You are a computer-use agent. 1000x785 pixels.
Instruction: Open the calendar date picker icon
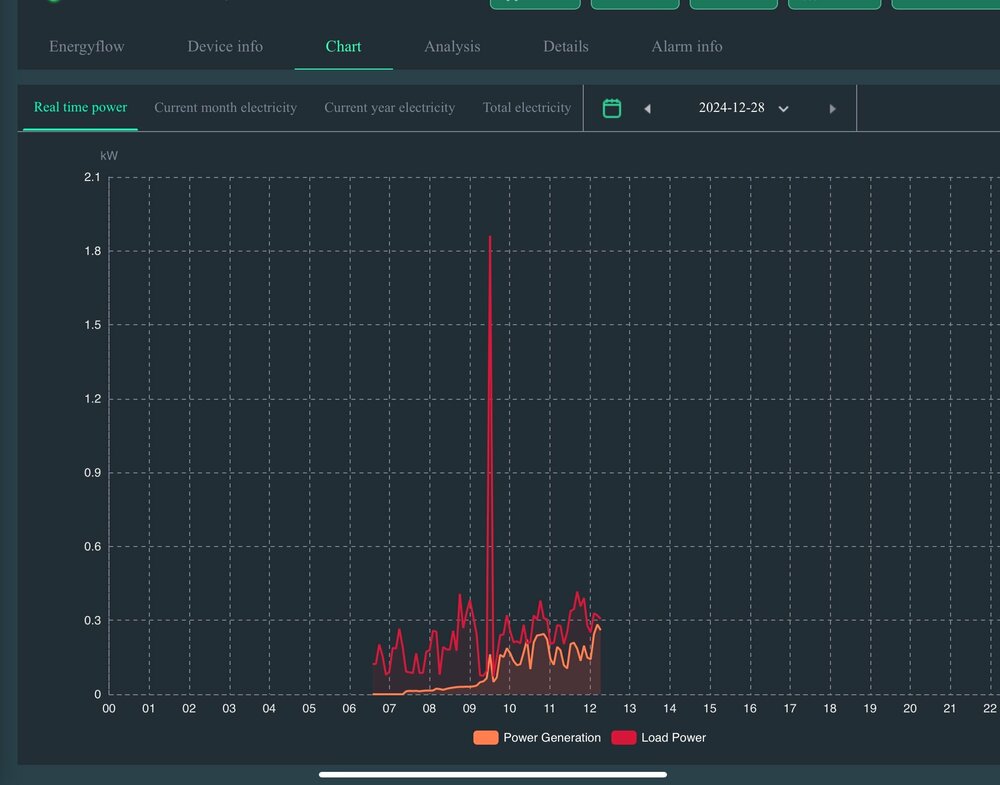click(x=612, y=108)
